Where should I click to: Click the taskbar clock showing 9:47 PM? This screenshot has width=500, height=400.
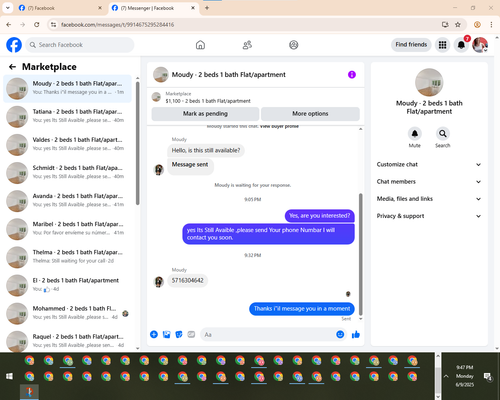[465, 376]
